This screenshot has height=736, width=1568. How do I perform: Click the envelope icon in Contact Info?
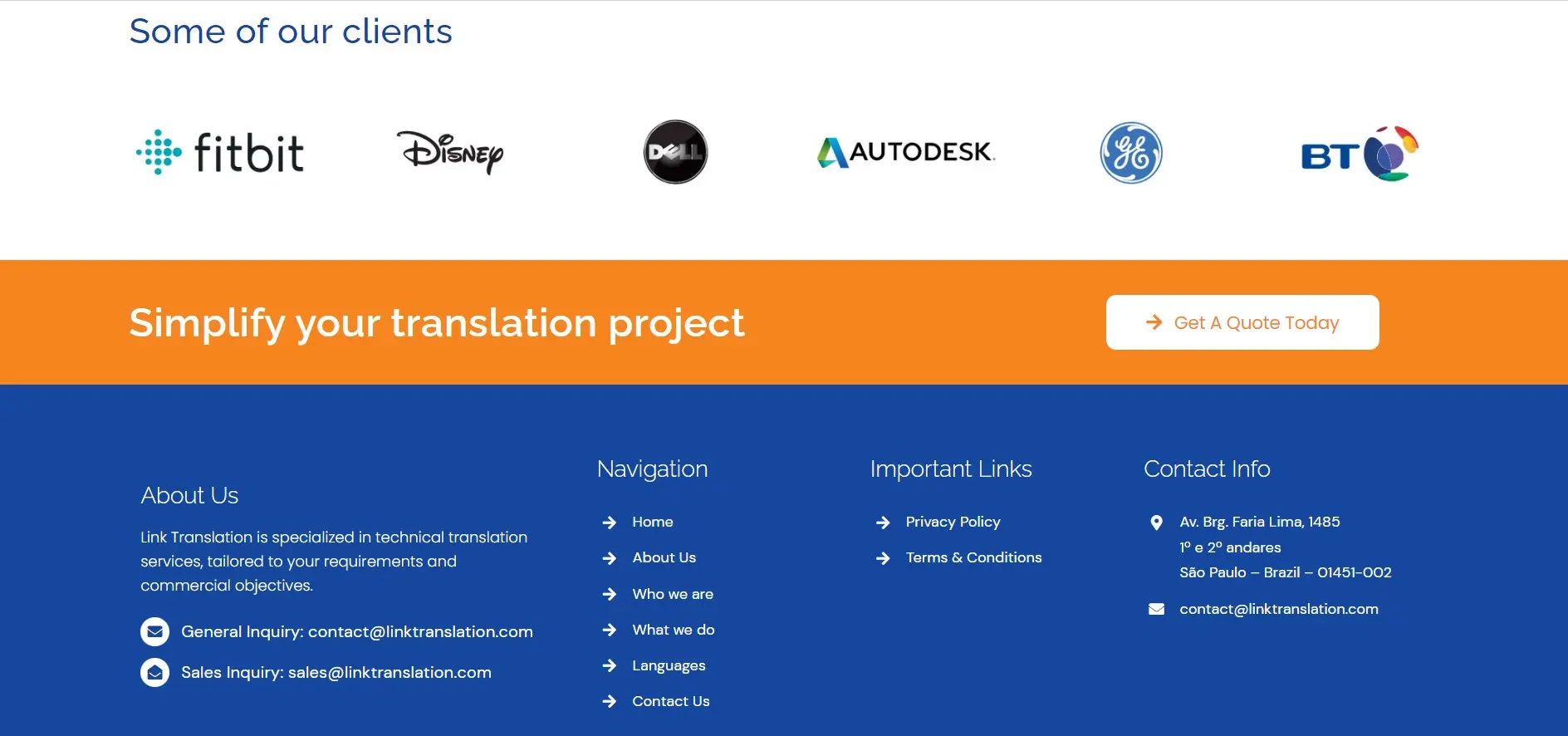1156,610
